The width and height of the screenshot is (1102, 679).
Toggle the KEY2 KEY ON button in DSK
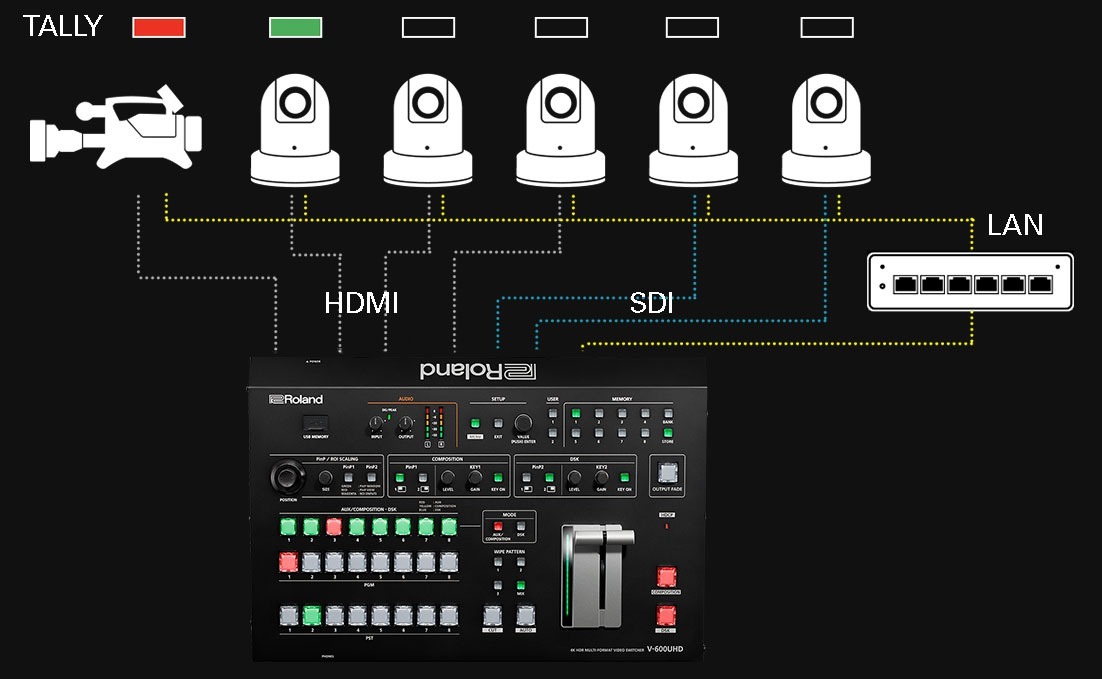click(624, 479)
